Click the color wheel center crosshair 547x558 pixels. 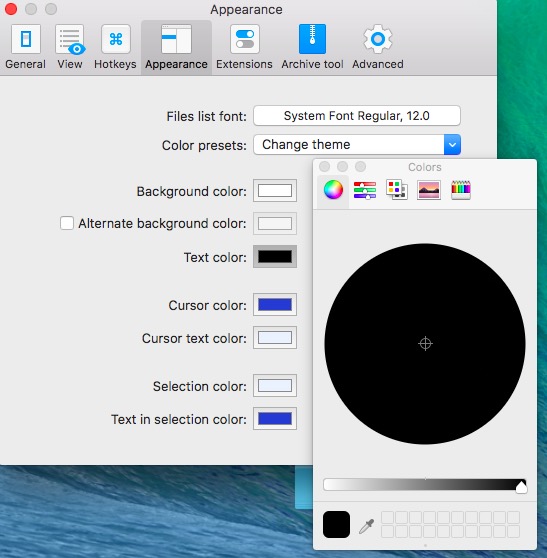click(x=425, y=344)
